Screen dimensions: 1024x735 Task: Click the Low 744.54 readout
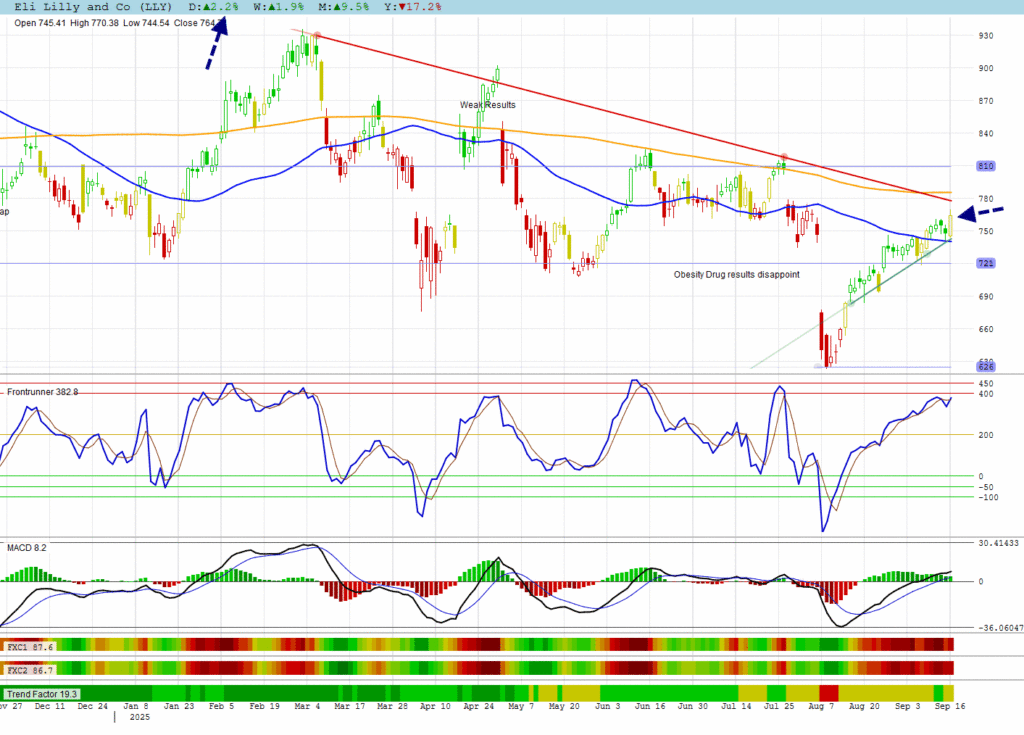[146, 23]
